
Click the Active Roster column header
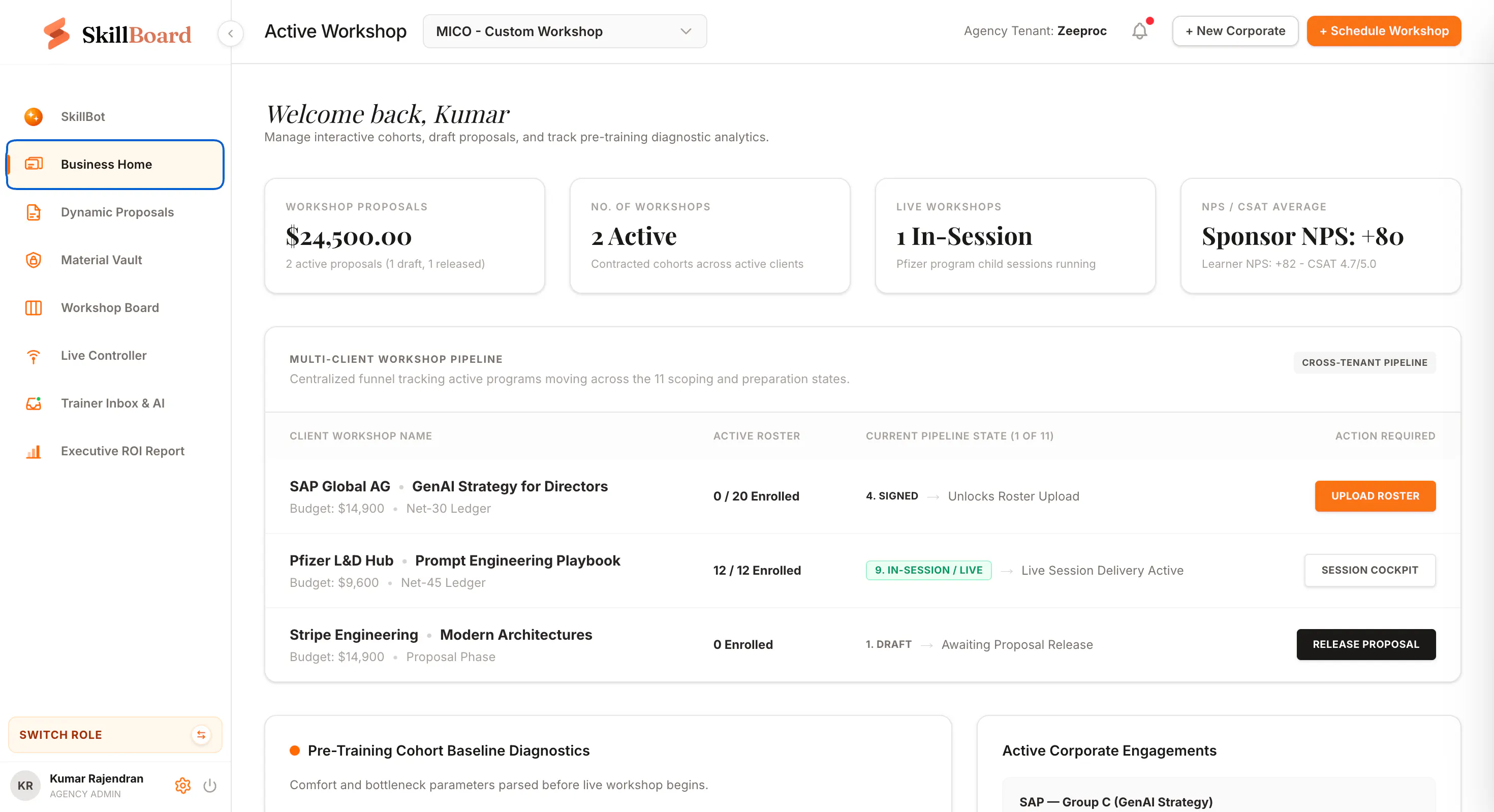point(756,435)
